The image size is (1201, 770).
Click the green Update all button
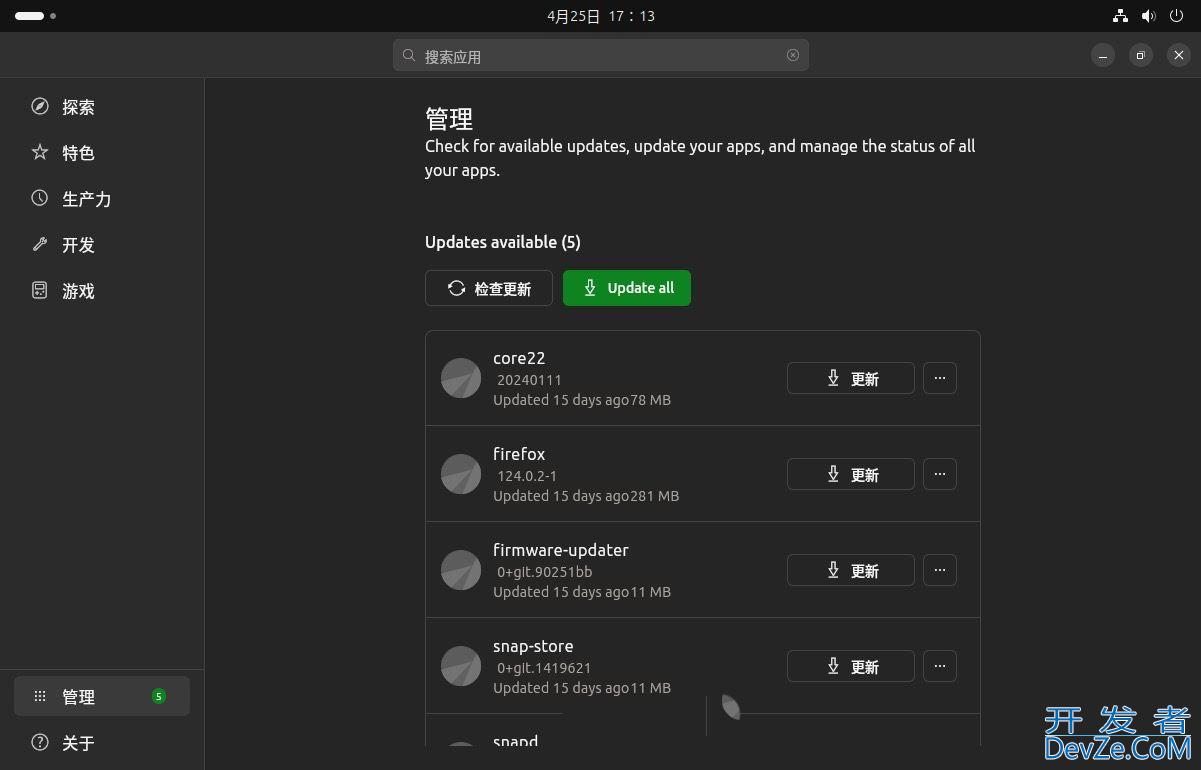627,288
